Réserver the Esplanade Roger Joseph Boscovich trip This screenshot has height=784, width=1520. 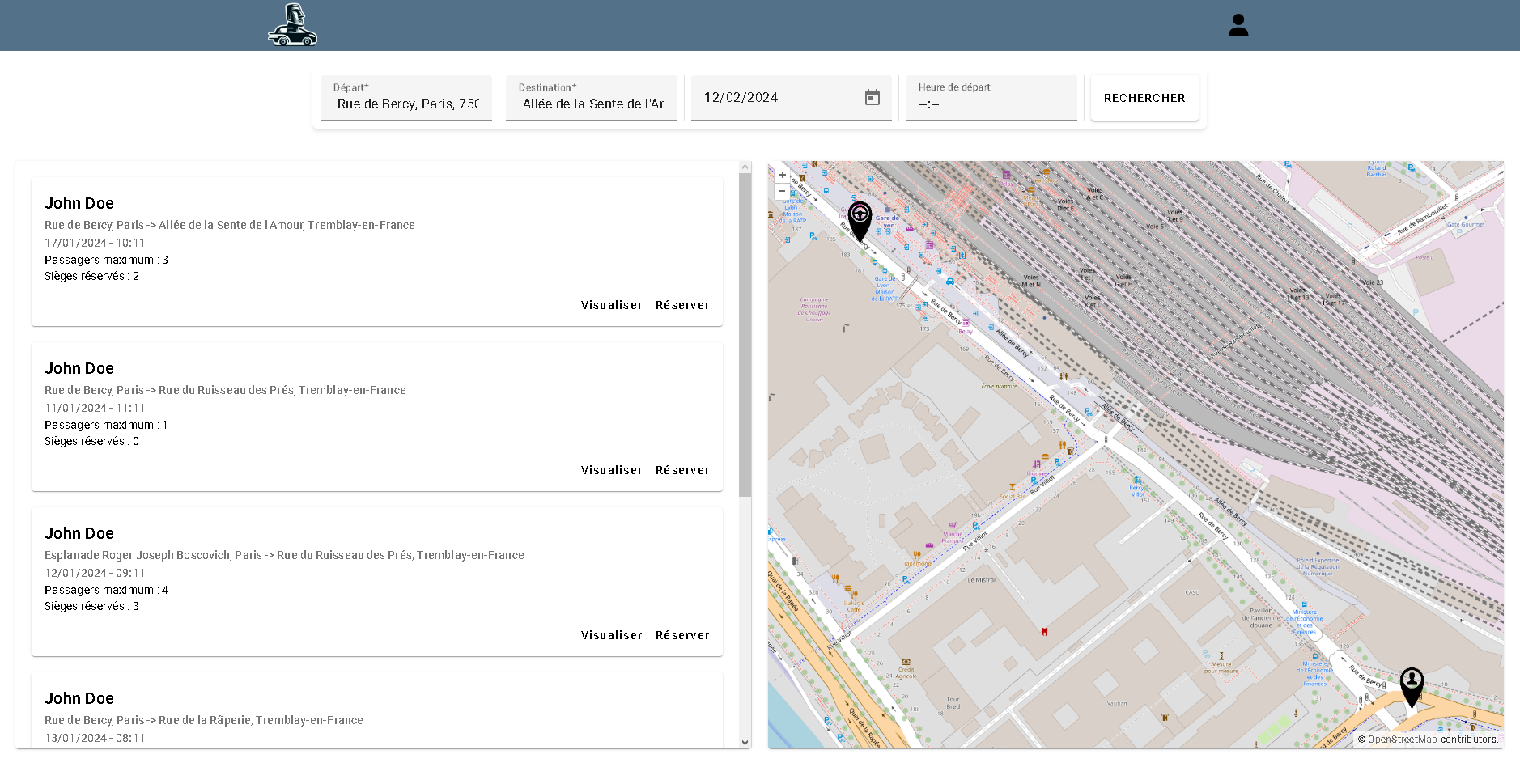click(x=682, y=635)
